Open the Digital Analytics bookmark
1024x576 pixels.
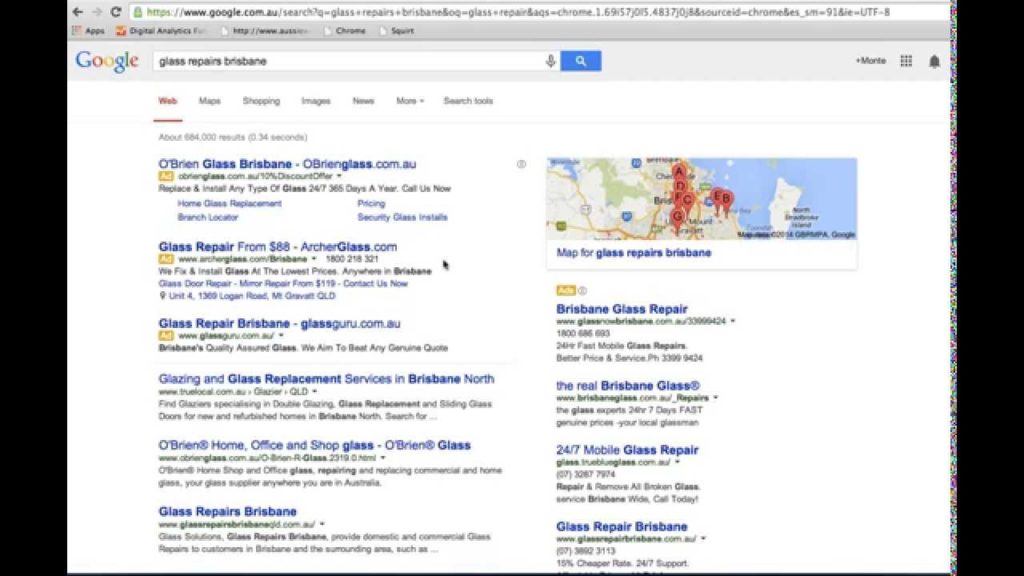tap(161, 31)
